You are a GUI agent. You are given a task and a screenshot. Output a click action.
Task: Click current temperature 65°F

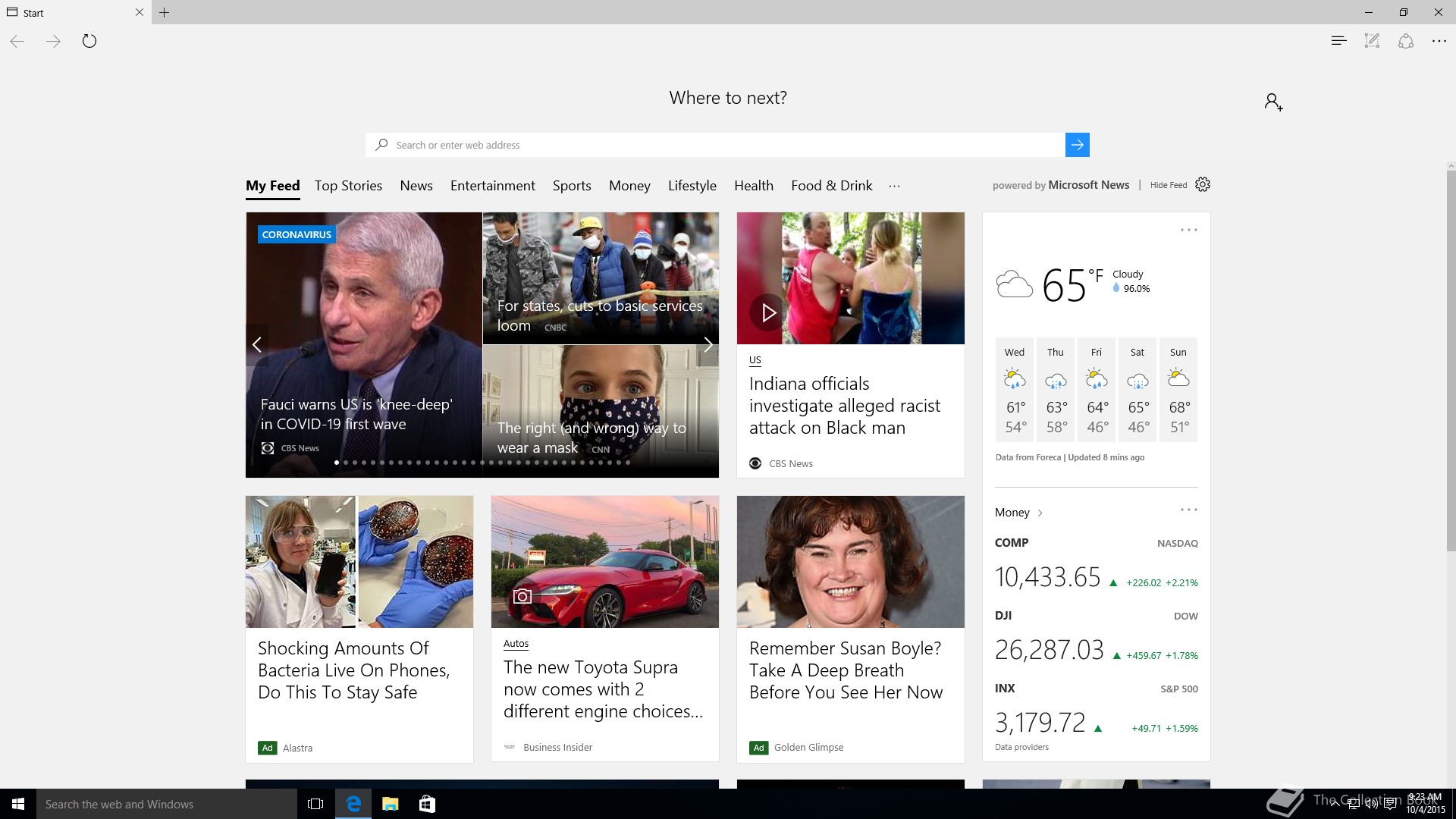point(1072,285)
